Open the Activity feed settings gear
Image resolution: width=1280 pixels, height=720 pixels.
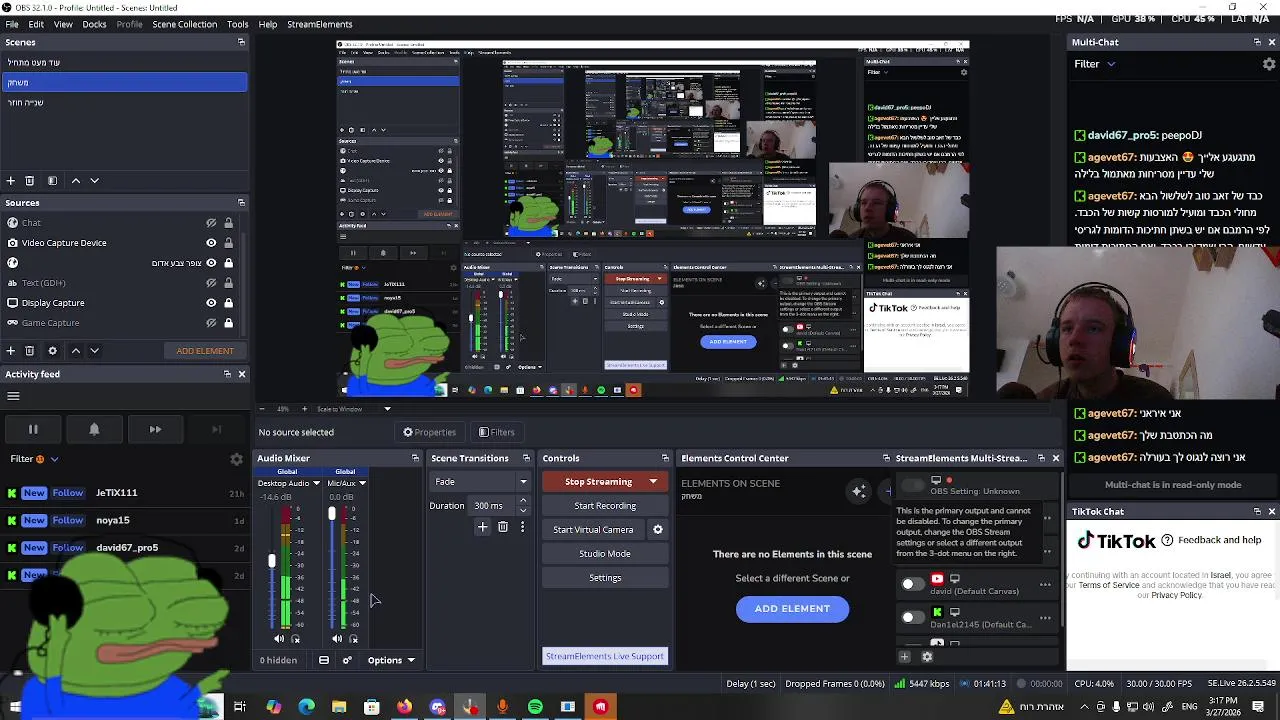pyautogui.click(x=237, y=459)
